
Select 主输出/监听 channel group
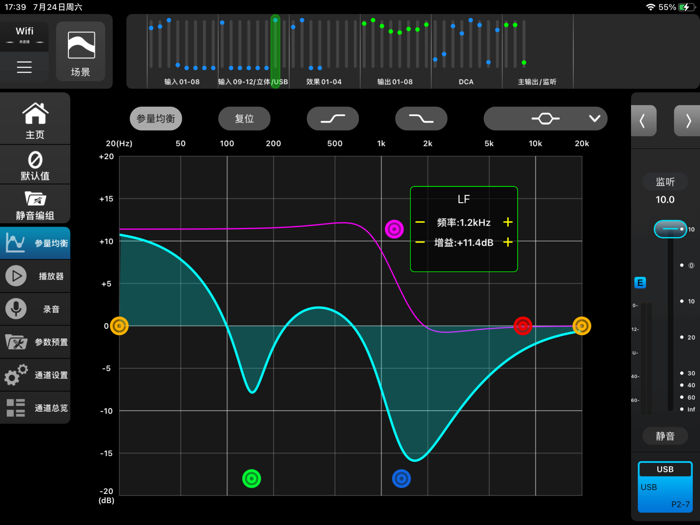(x=537, y=82)
